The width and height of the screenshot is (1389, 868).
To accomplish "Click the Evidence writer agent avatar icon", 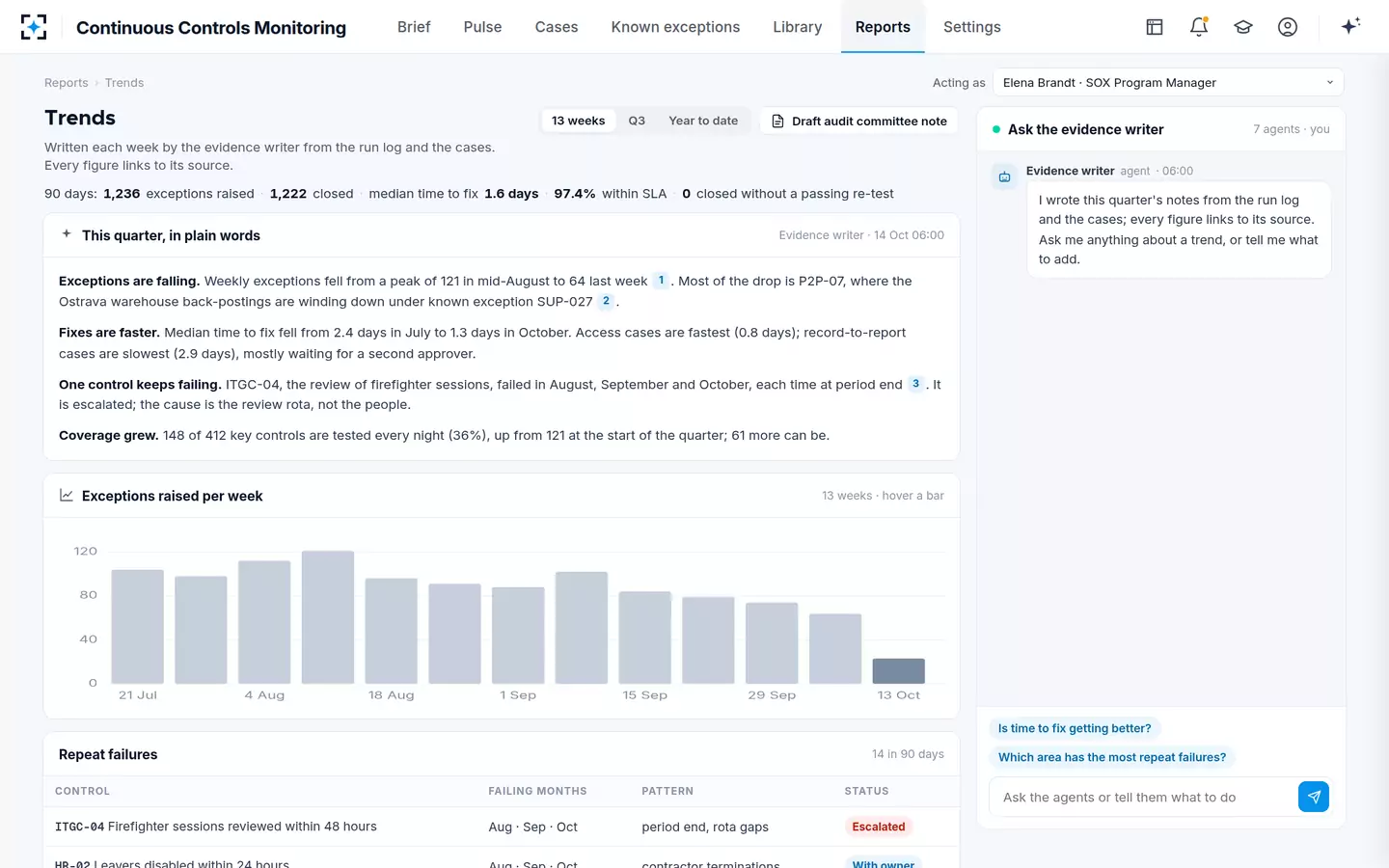I will coord(1004,176).
